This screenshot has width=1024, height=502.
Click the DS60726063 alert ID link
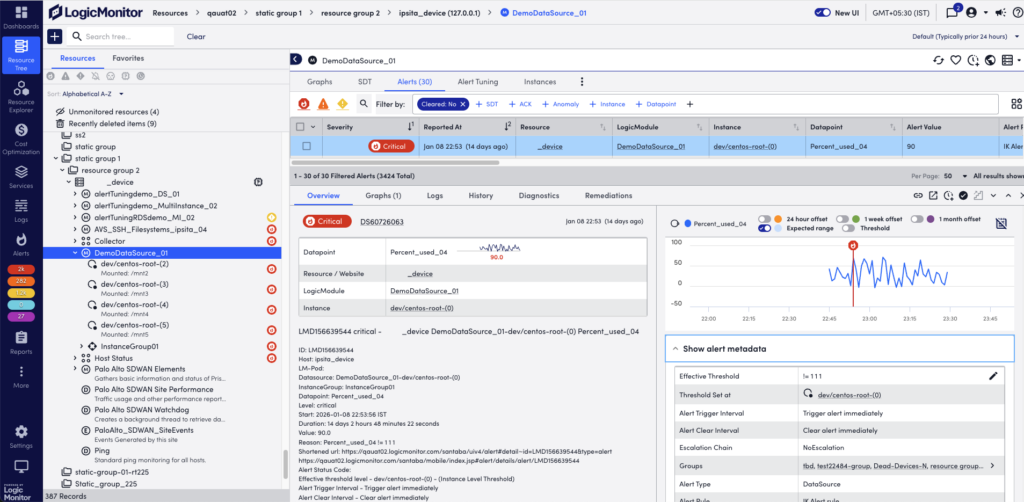click(381, 220)
